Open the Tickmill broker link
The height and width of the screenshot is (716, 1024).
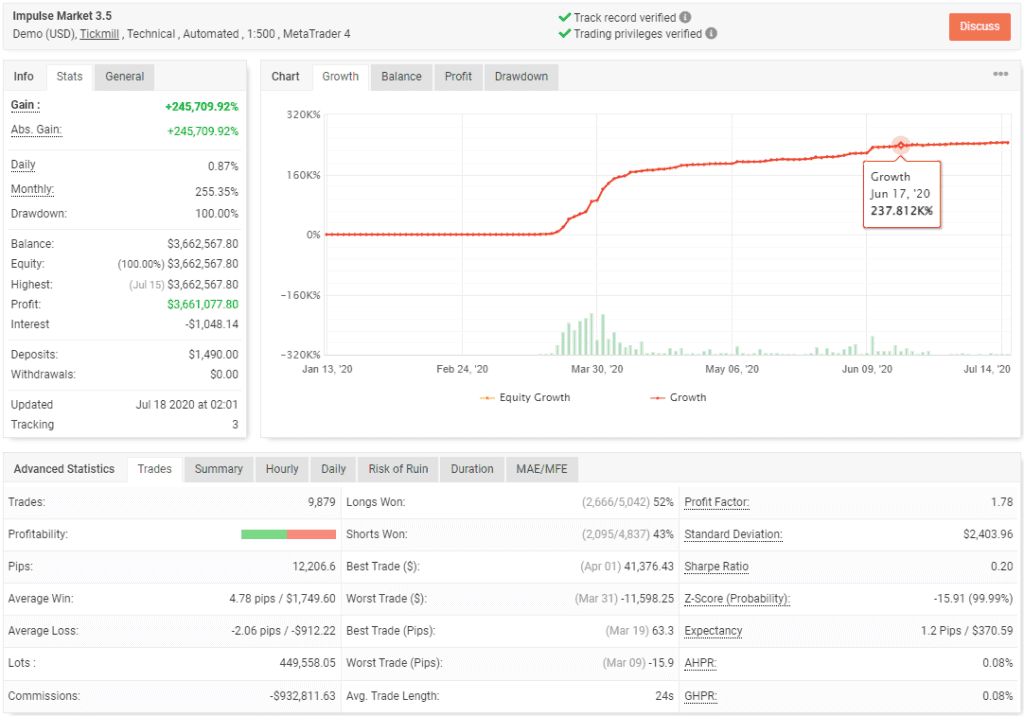(x=99, y=33)
